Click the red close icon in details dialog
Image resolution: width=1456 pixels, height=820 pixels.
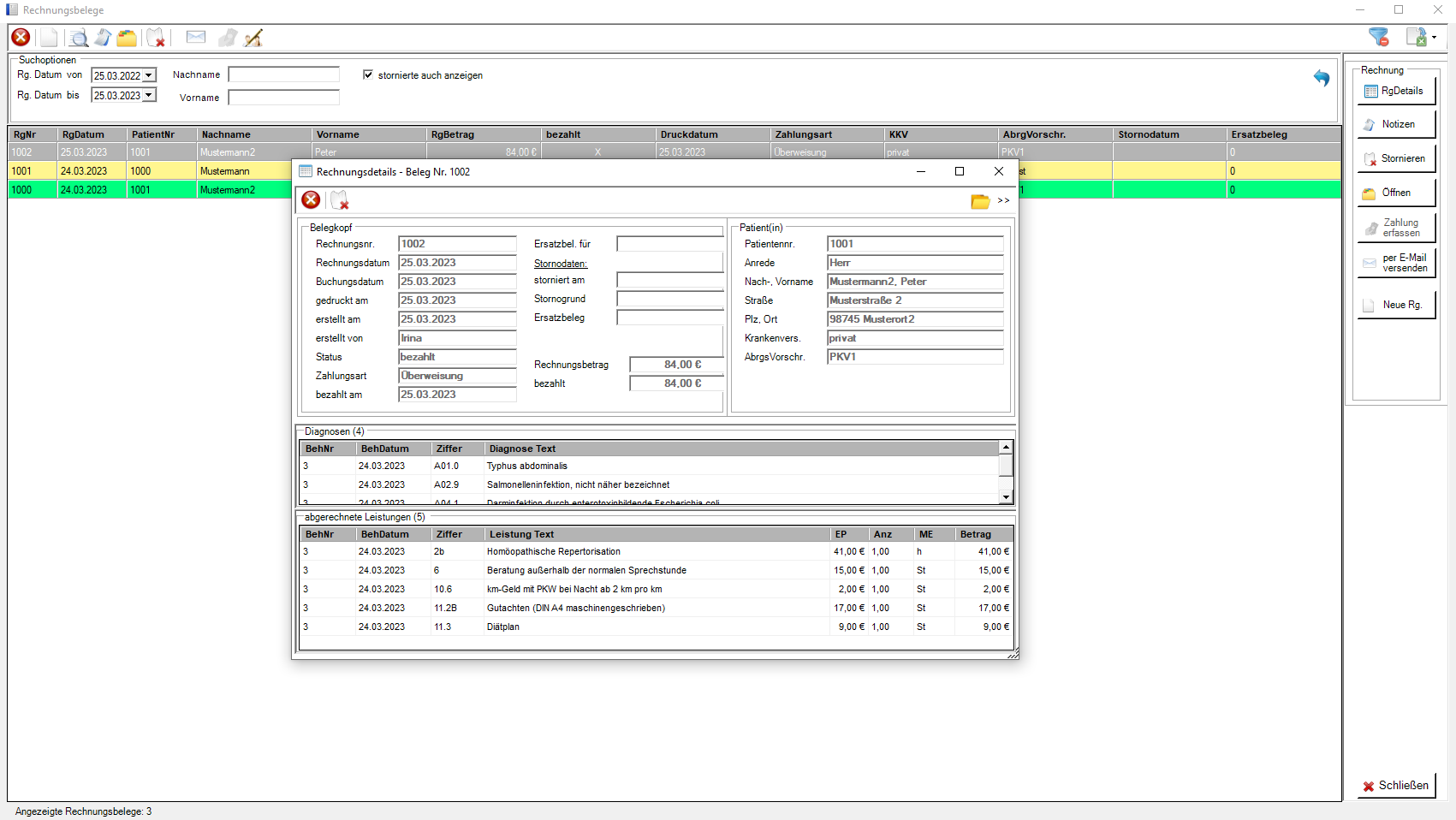(x=311, y=199)
